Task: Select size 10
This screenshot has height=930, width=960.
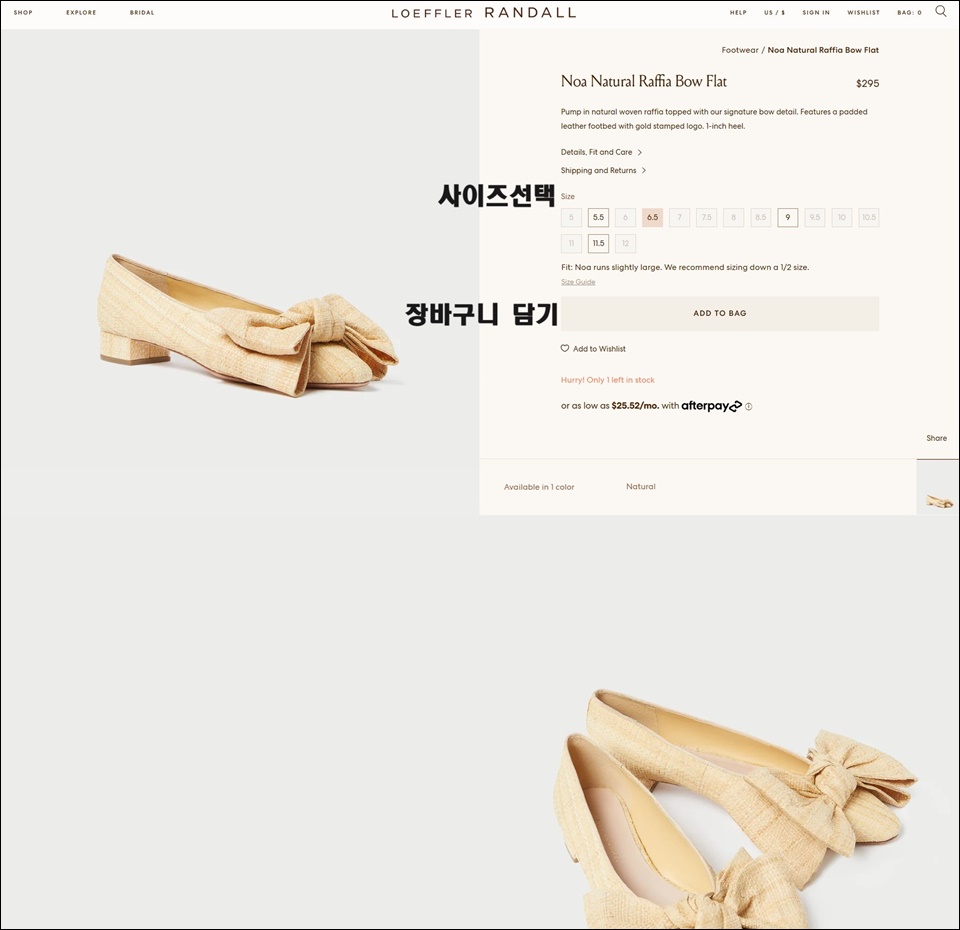Action: [842, 217]
